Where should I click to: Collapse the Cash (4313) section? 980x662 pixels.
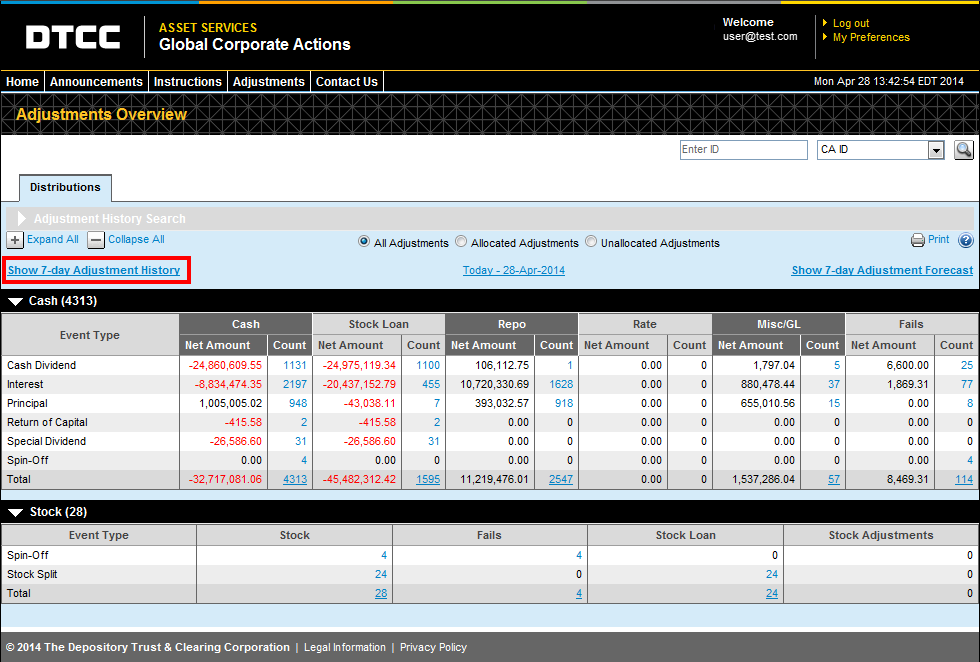pos(15,301)
